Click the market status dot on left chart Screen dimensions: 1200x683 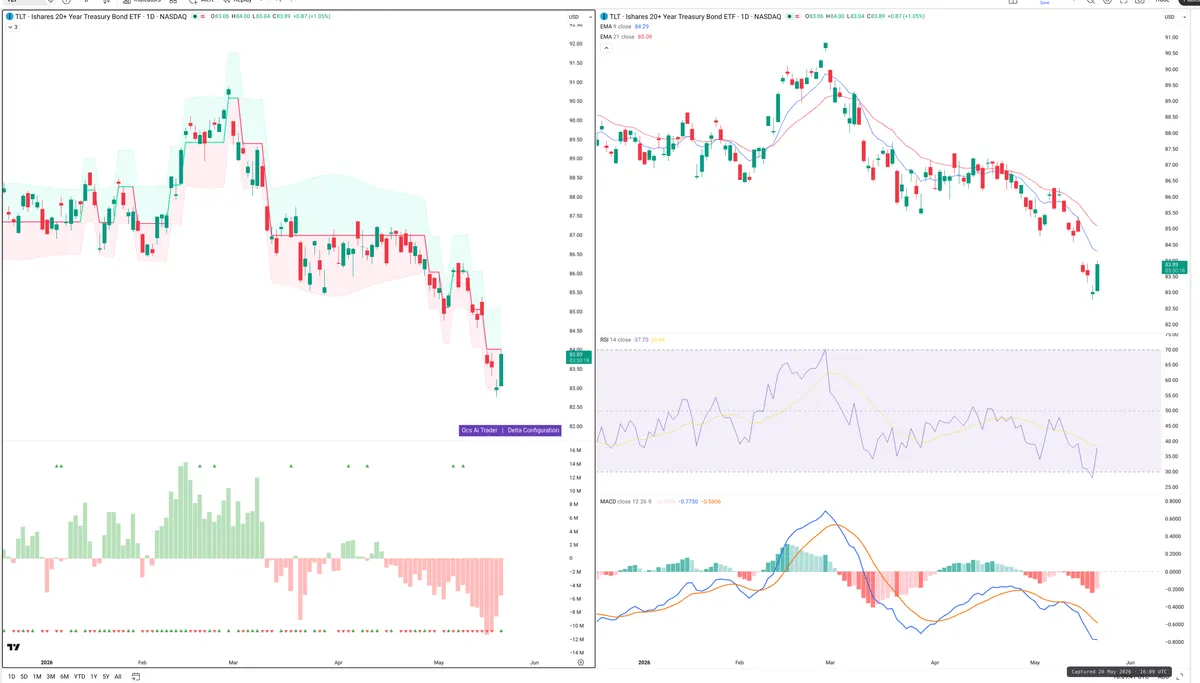click(195, 17)
